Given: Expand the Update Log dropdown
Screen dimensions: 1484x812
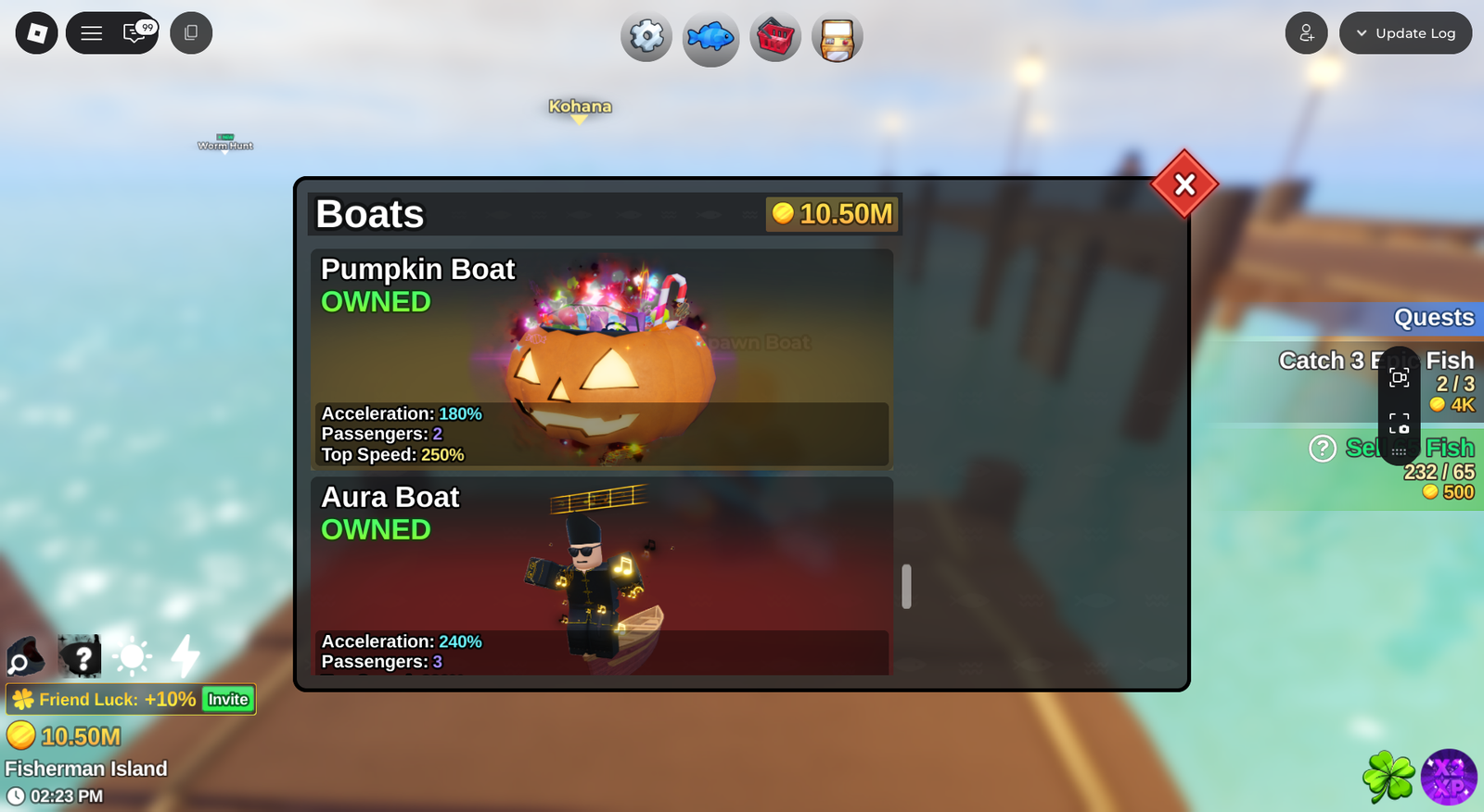Looking at the screenshot, I should click(x=1405, y=33).
